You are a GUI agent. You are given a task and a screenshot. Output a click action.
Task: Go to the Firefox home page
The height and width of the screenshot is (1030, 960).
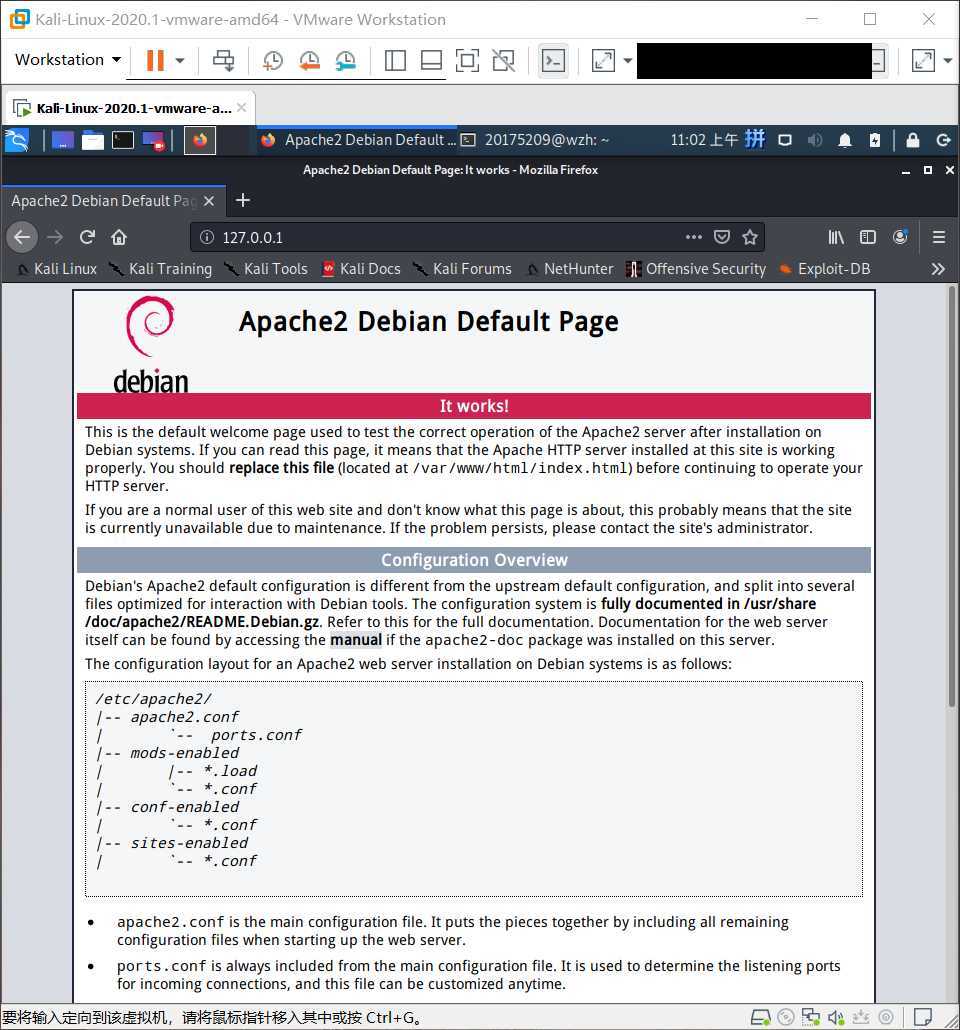(119, 237)
